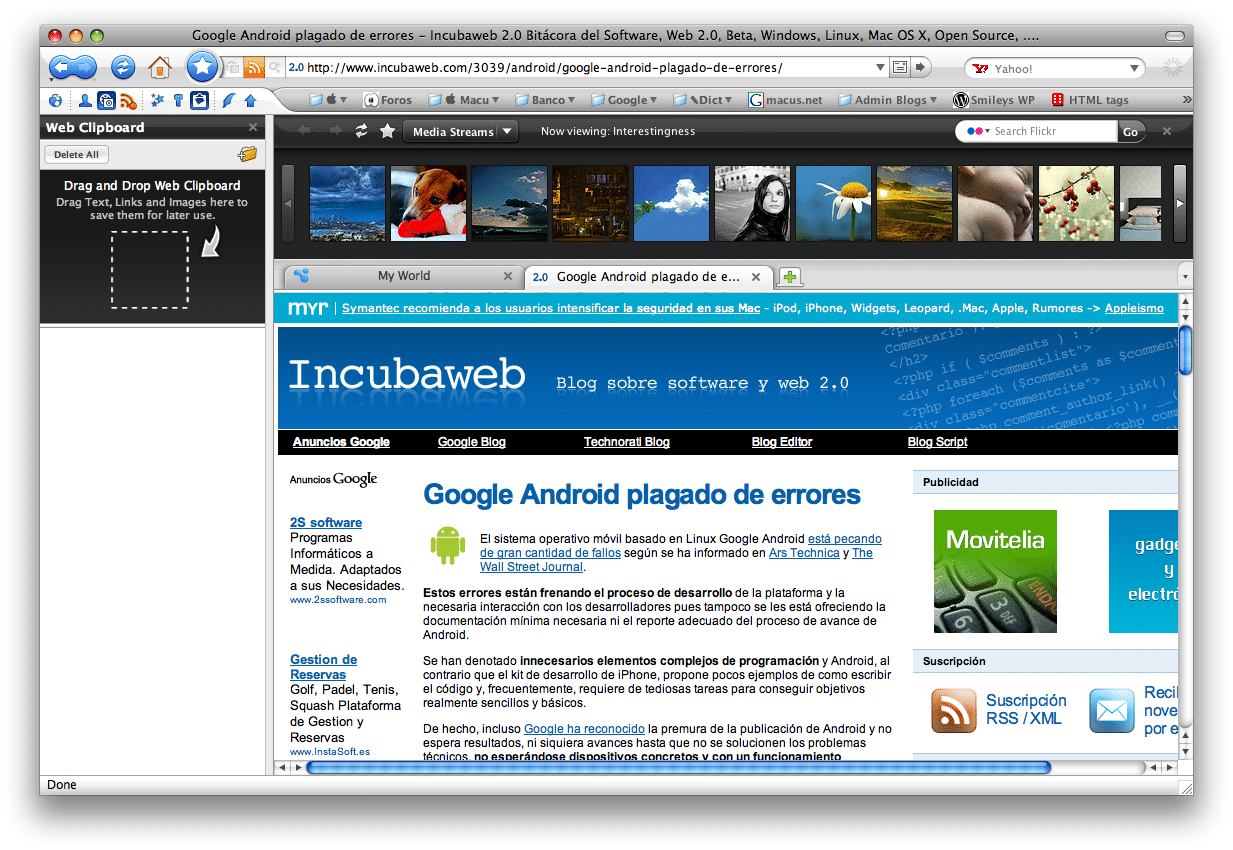Click the grayed media camera icon left of the orange RSS button
The width and height of the screenshot is (1233, 850).
pos(233,68)
